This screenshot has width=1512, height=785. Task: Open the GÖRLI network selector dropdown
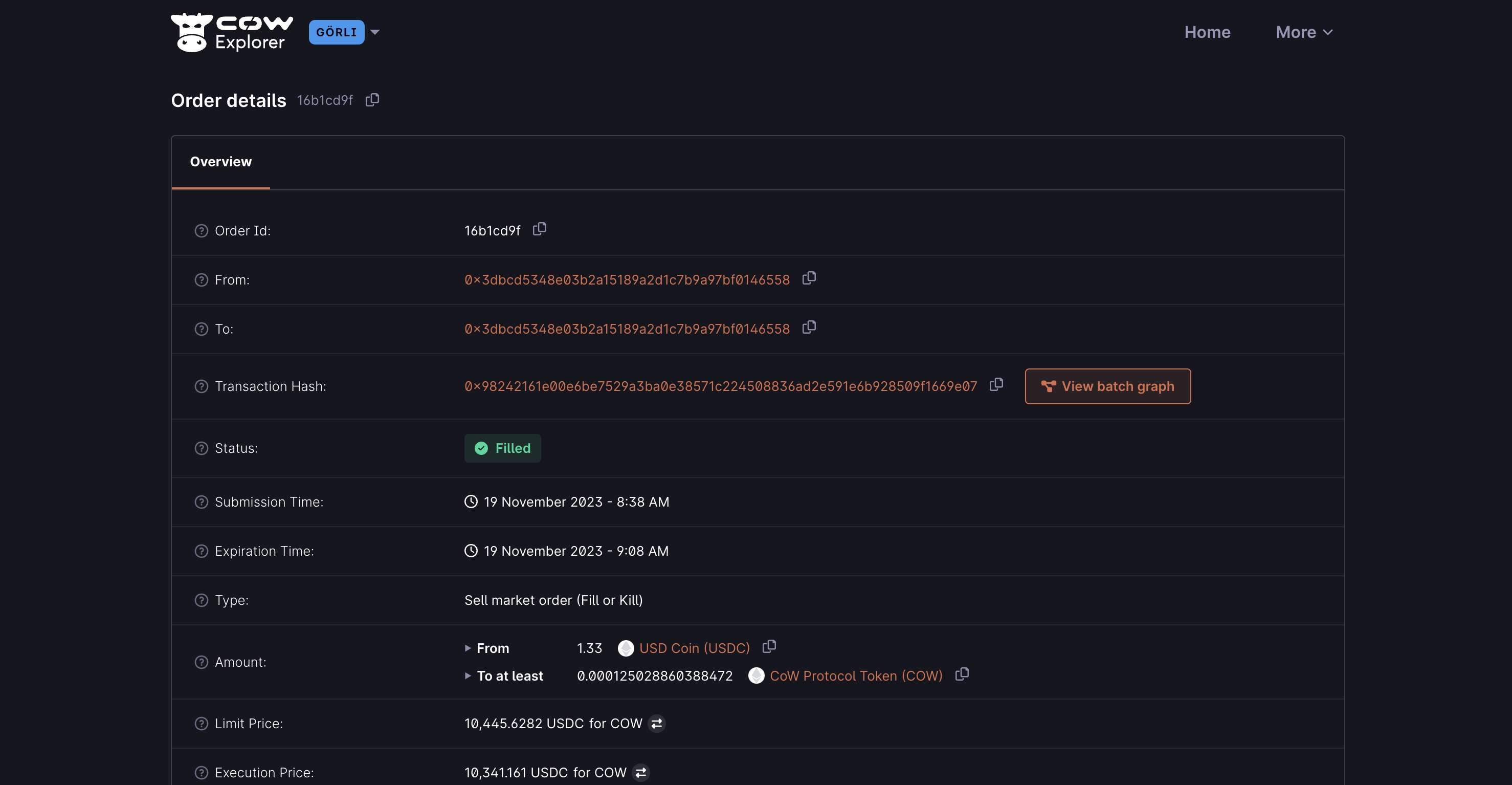(345, 32)
